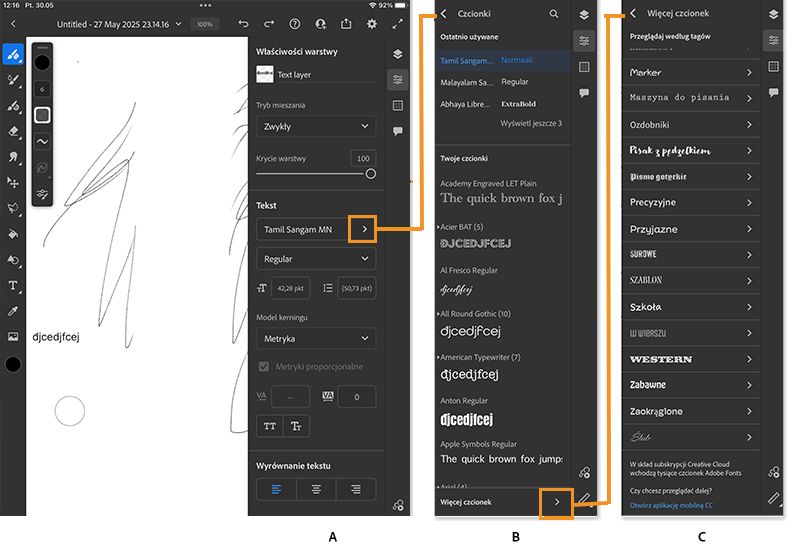Viewport: 800px width, 556px height.
Task: Open comments icon in panel A
Action: tap(398, 131)
